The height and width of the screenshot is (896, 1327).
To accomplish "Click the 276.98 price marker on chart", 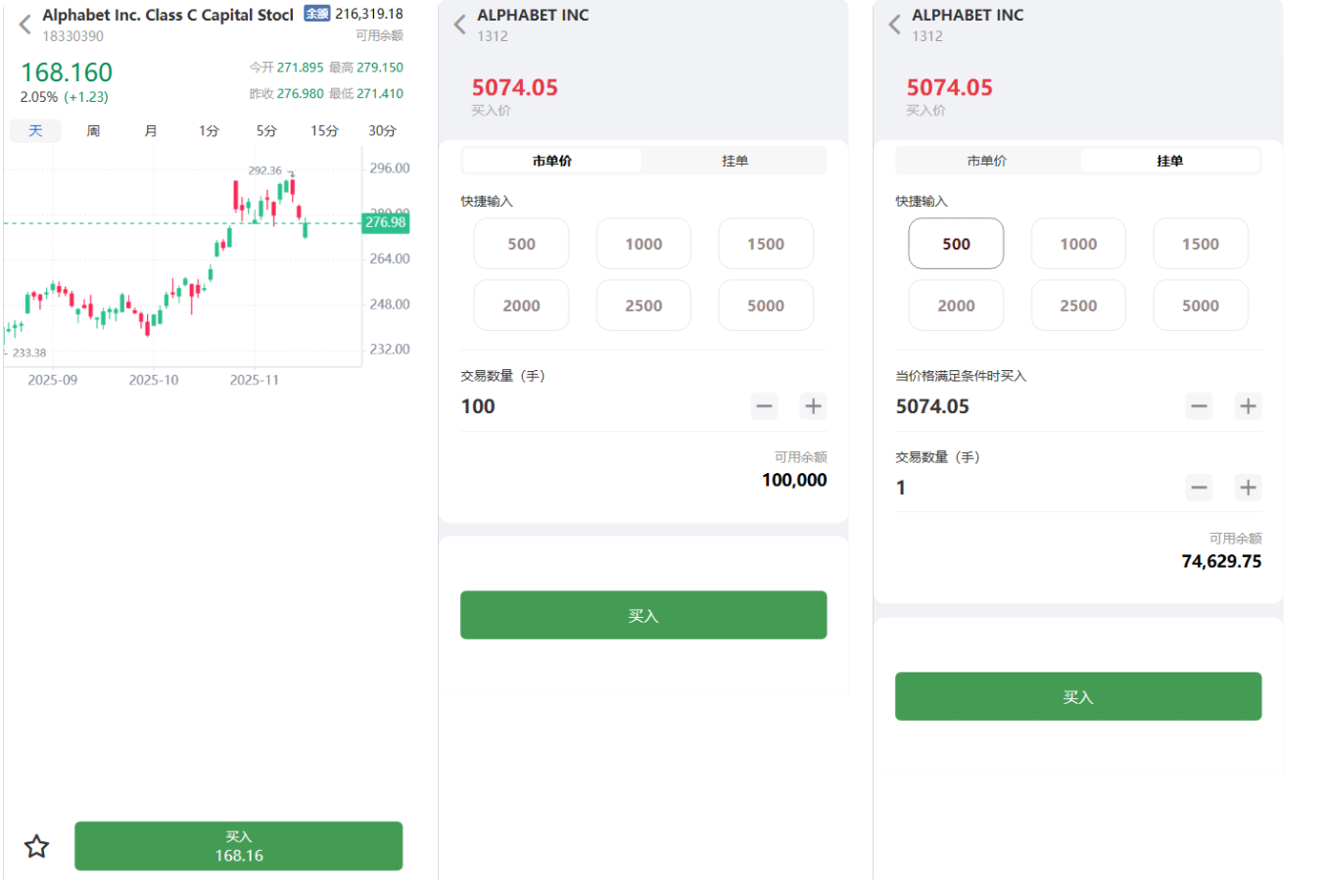I will (386, 222).
